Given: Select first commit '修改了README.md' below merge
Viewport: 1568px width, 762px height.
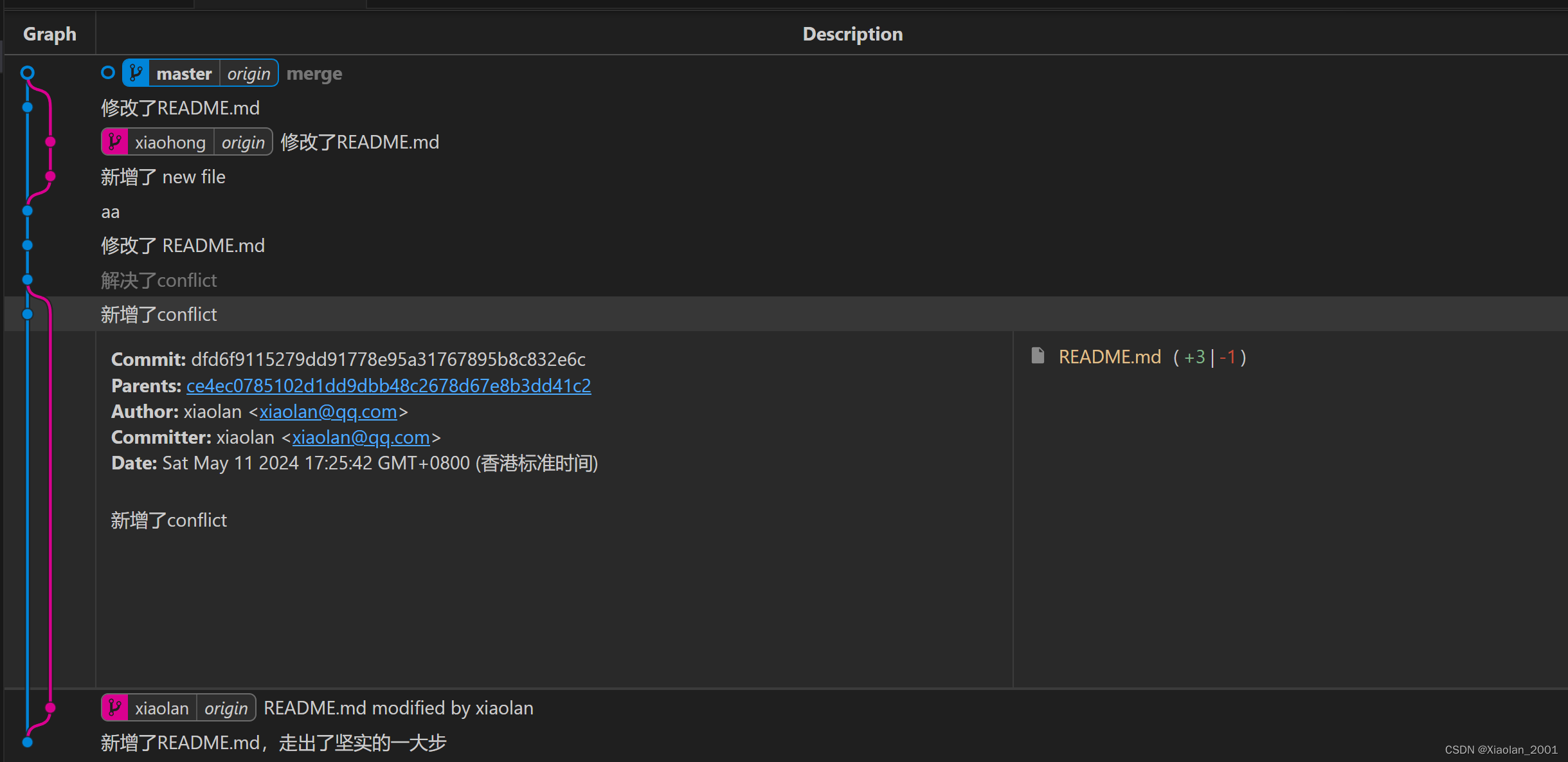Looking at the screenshot, I should pyautogui.click(x=786, y=107).
